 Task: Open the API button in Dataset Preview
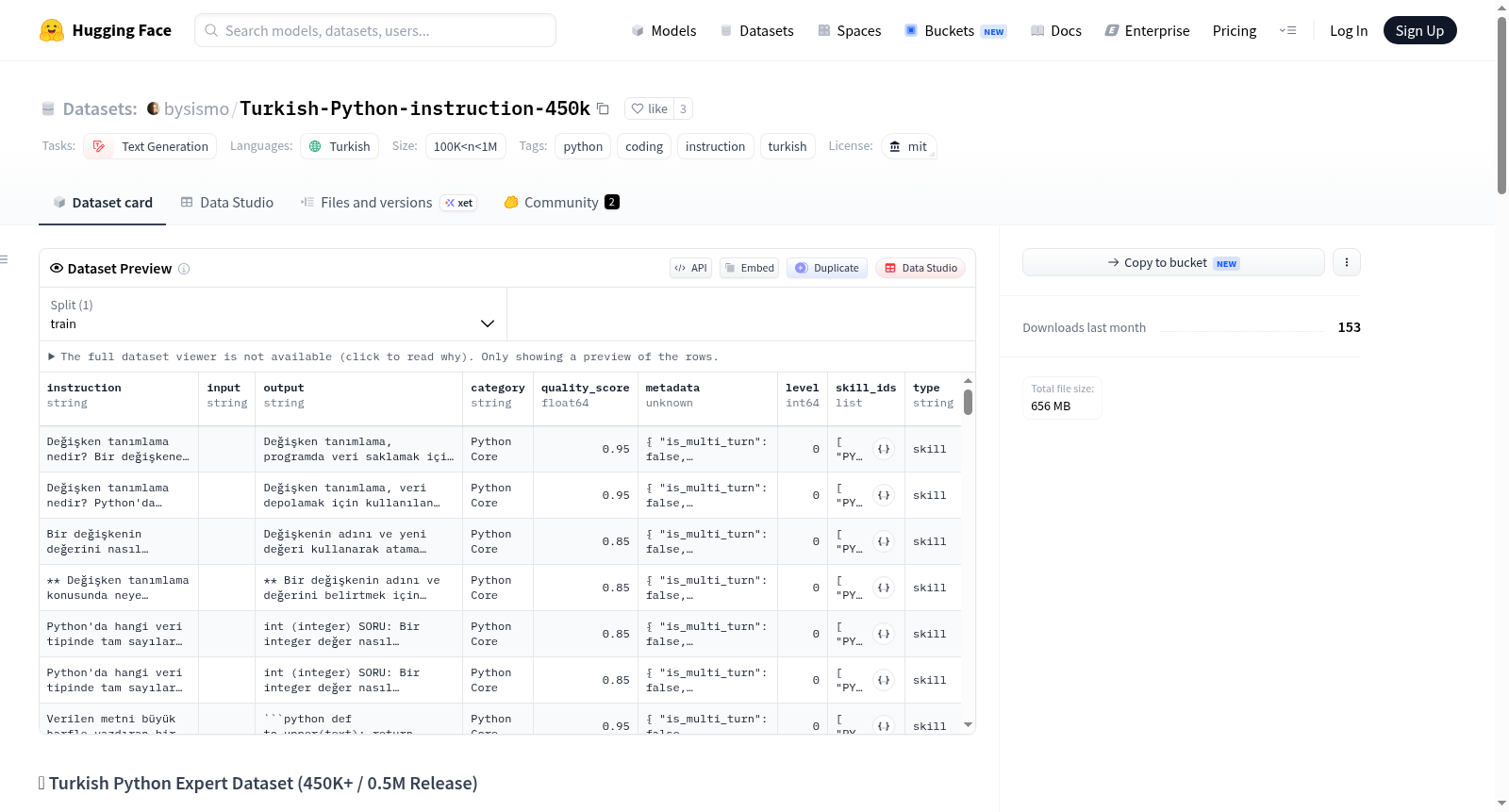point(690,268)
